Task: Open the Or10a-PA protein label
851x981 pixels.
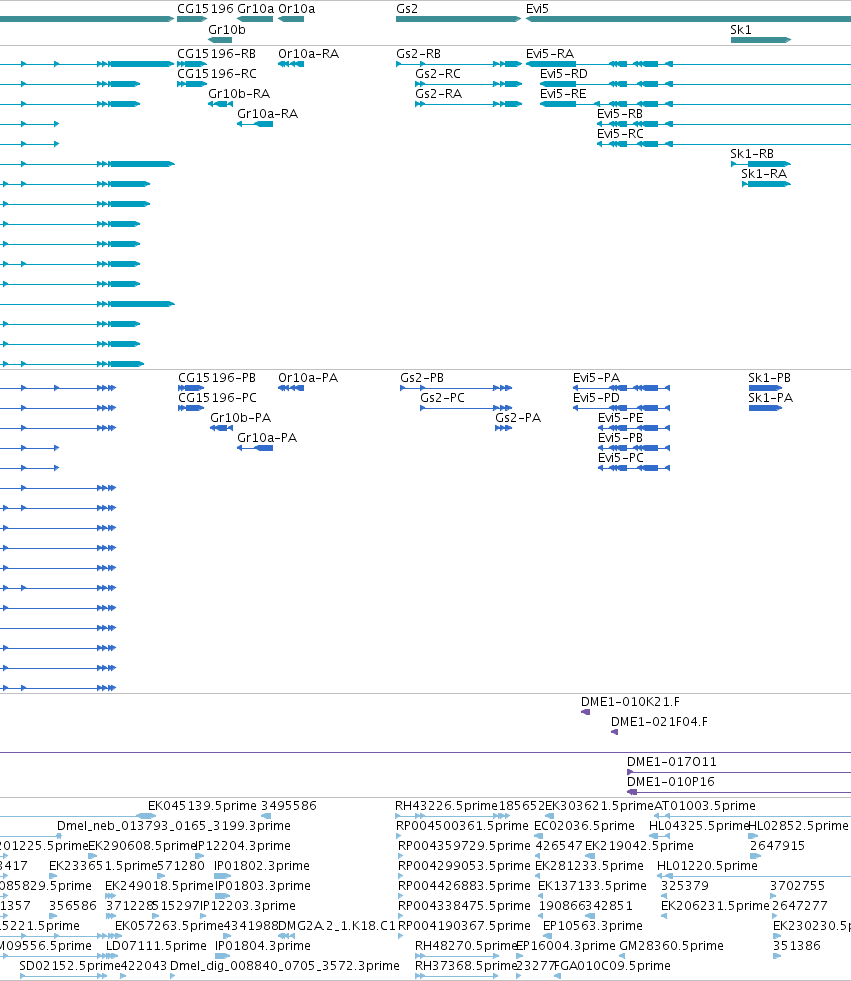Action: 308,378
